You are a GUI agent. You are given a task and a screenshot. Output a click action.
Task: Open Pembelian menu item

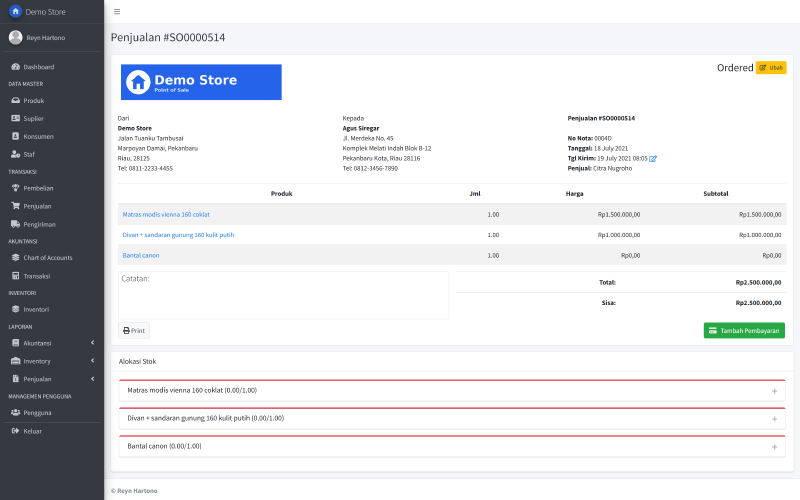[52, 188]
